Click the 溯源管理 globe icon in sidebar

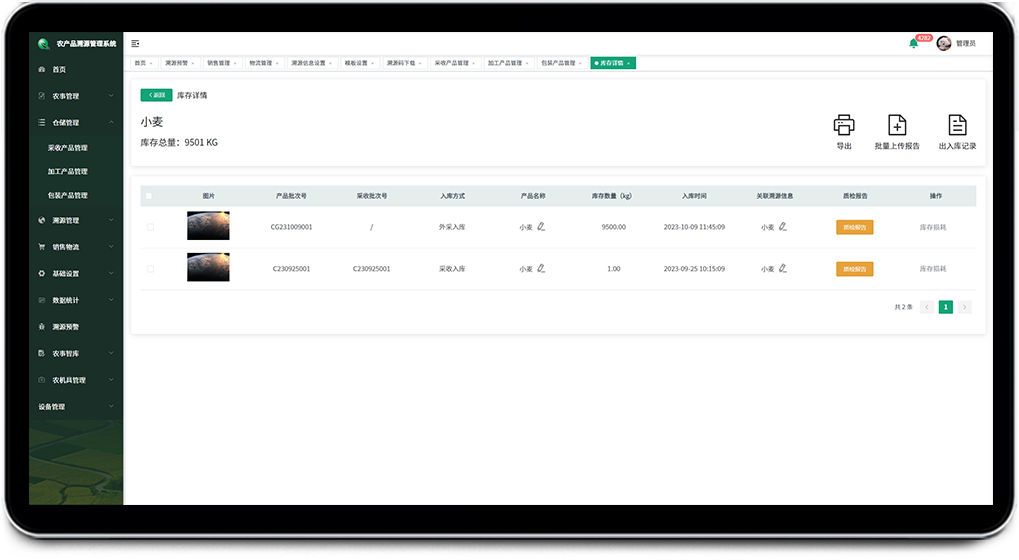pyautogui.click(x=42, y=220)
